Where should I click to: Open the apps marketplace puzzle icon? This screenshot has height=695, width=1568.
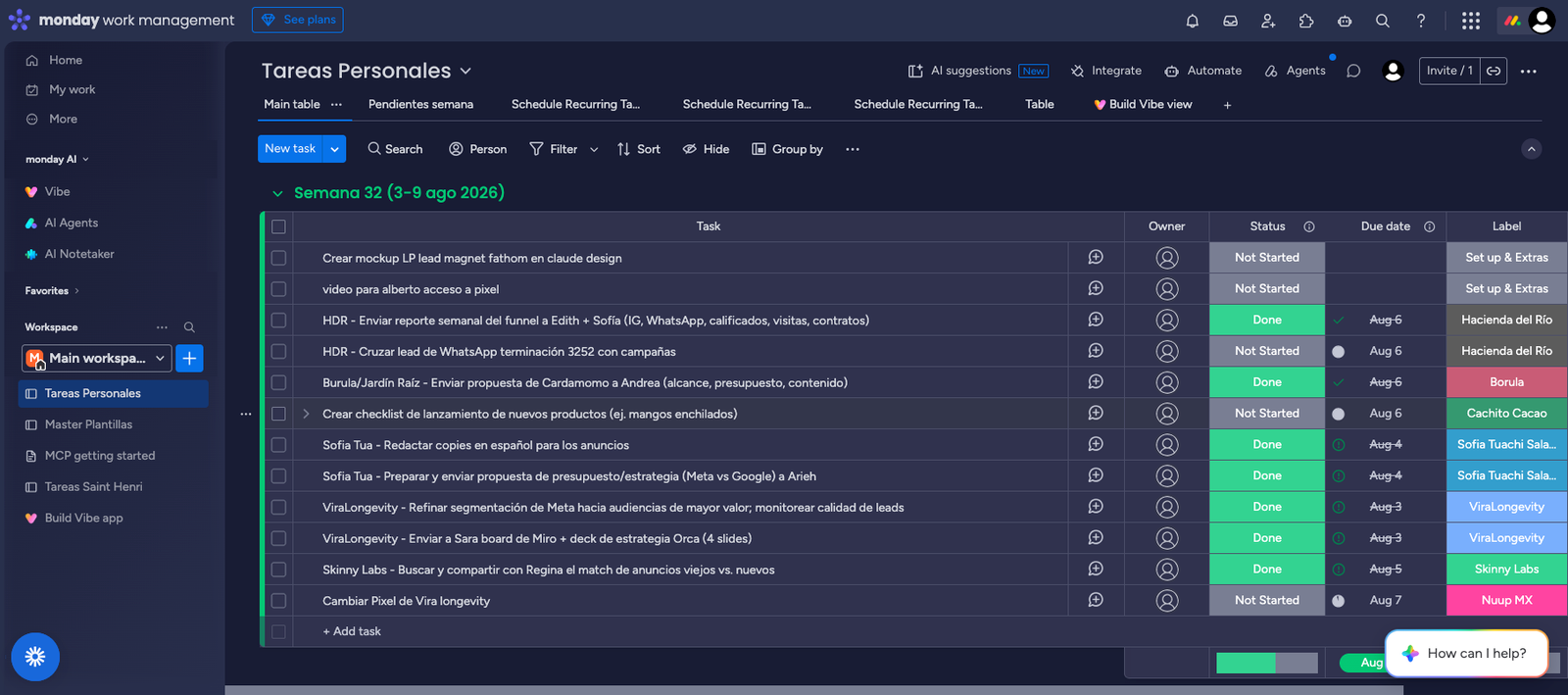[x=1306, y=21]
